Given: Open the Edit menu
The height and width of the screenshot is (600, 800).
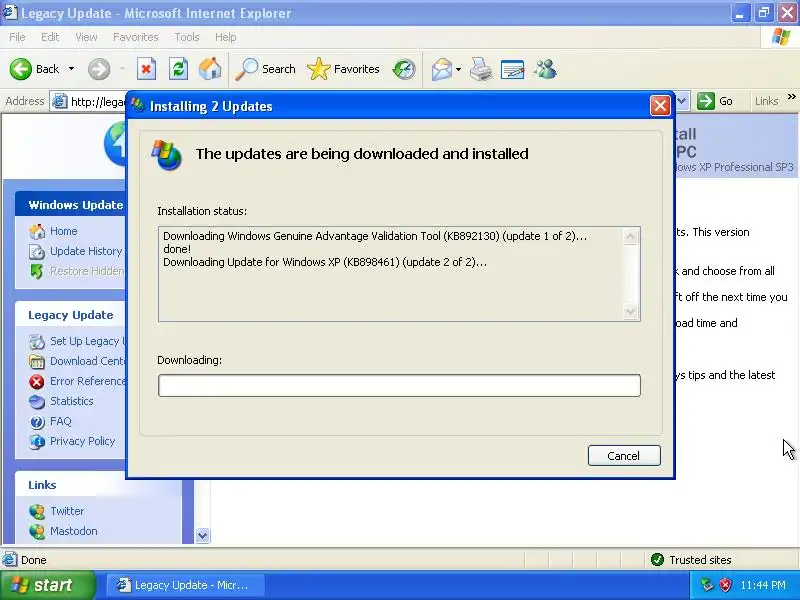Looking at the screenshot, I should point(49,37).
